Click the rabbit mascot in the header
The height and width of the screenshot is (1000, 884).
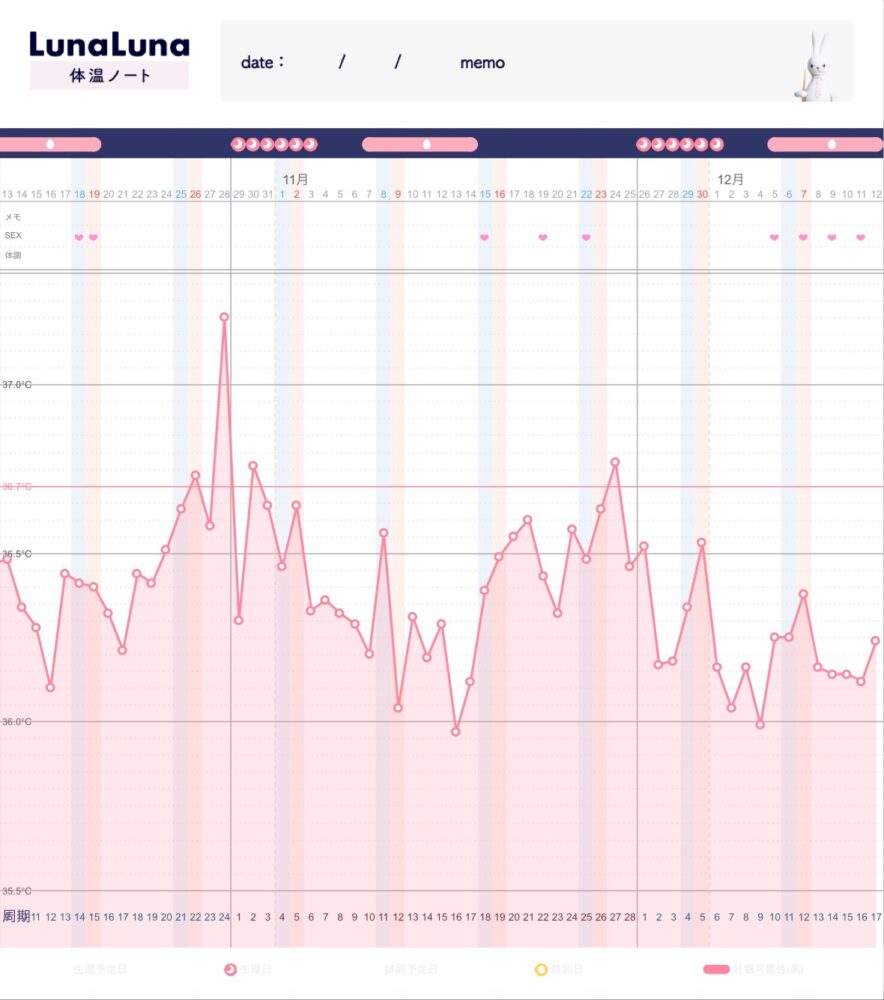pos(818,64)
